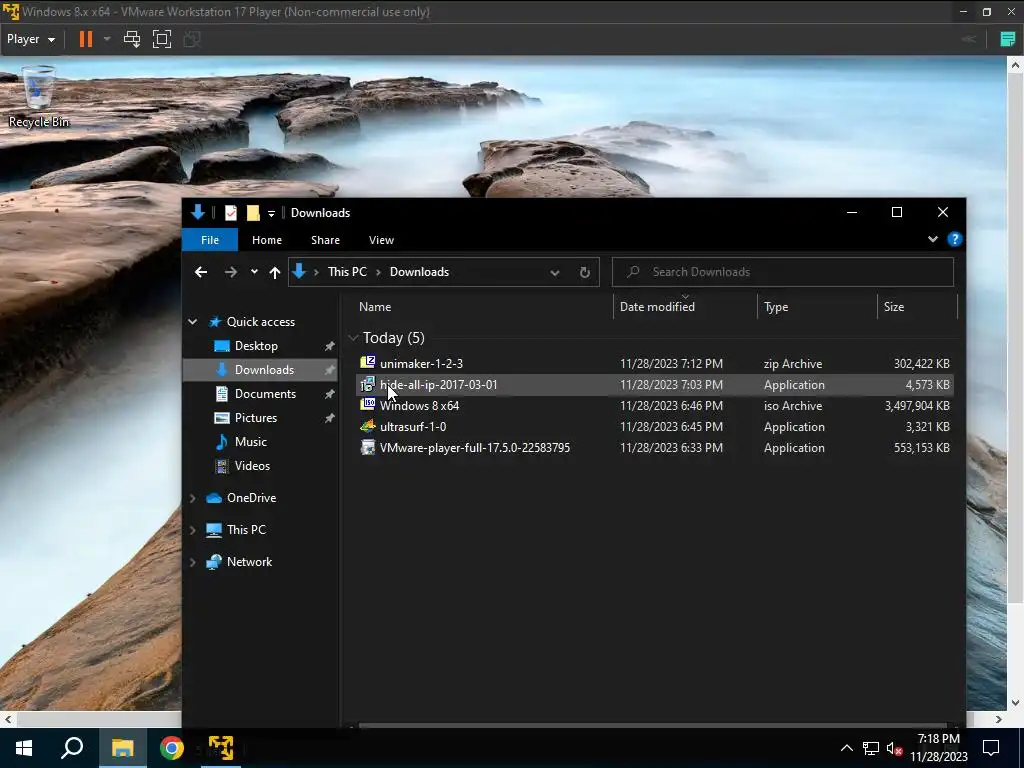Open the File ribbon tab
Viewport: 1024px width, 768px height.
[x=210, y=240]
